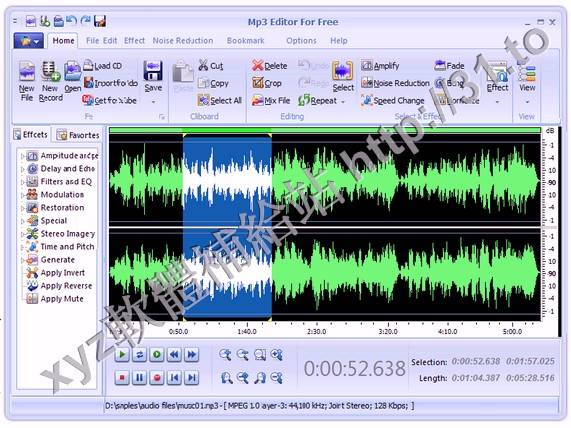Click Load CD in ribbon
The image size is (571, 428).
(103, 66)
